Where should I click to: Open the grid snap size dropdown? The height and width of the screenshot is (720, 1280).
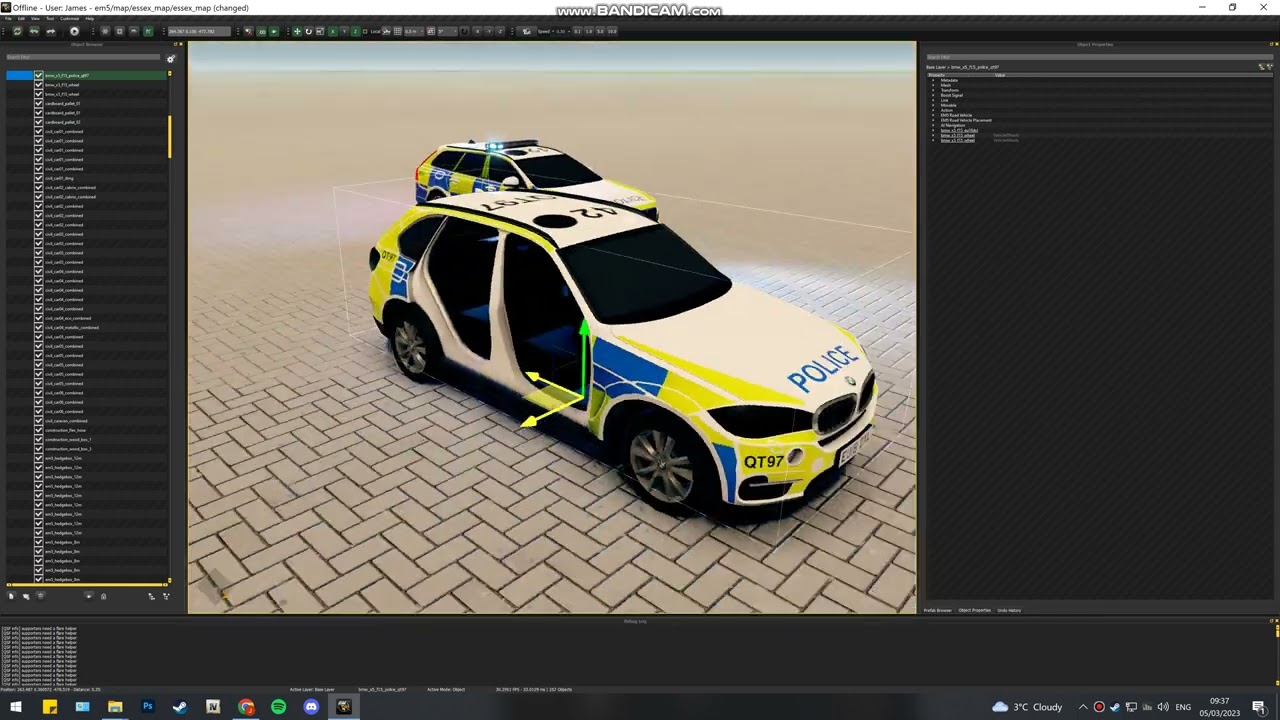click(x=413, y=32)
